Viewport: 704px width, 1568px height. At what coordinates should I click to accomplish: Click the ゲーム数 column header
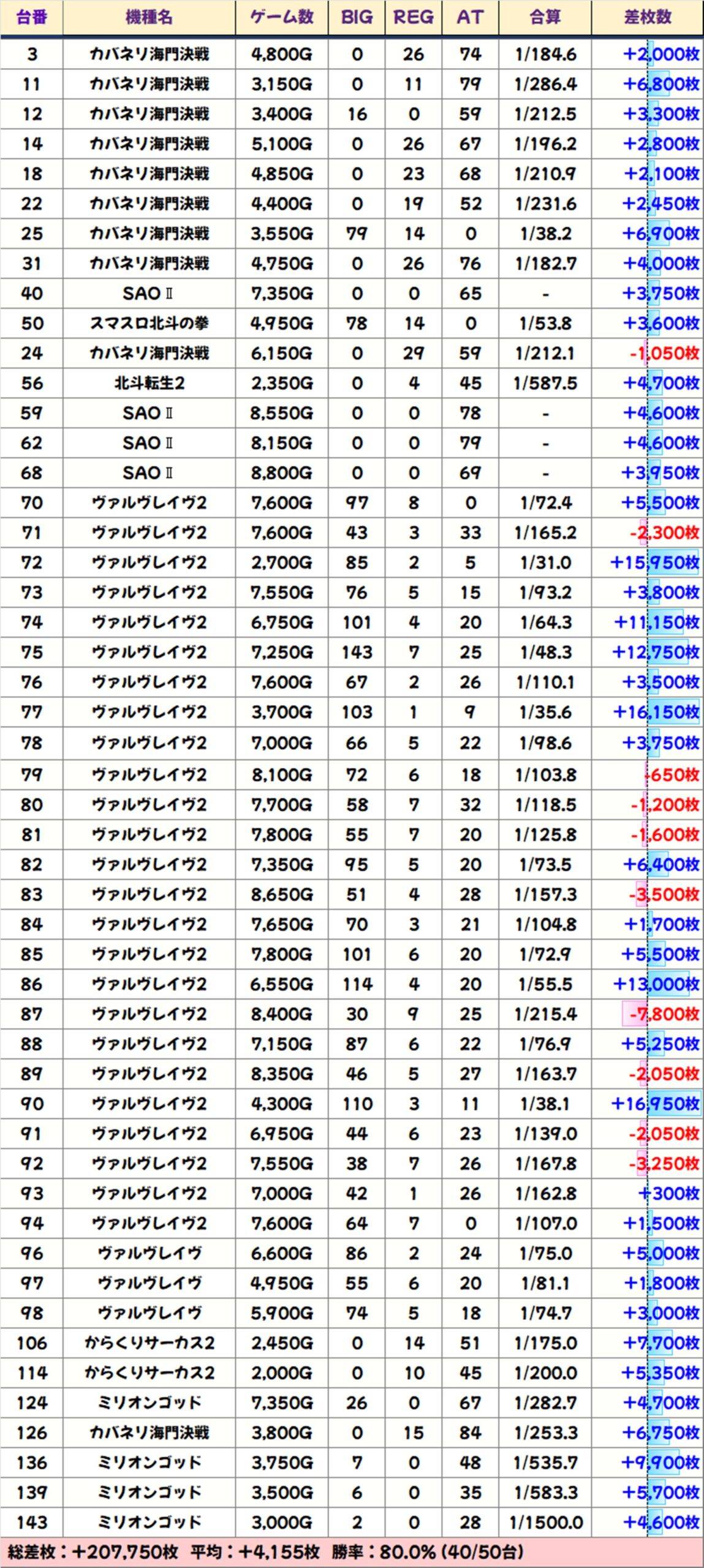282,17
